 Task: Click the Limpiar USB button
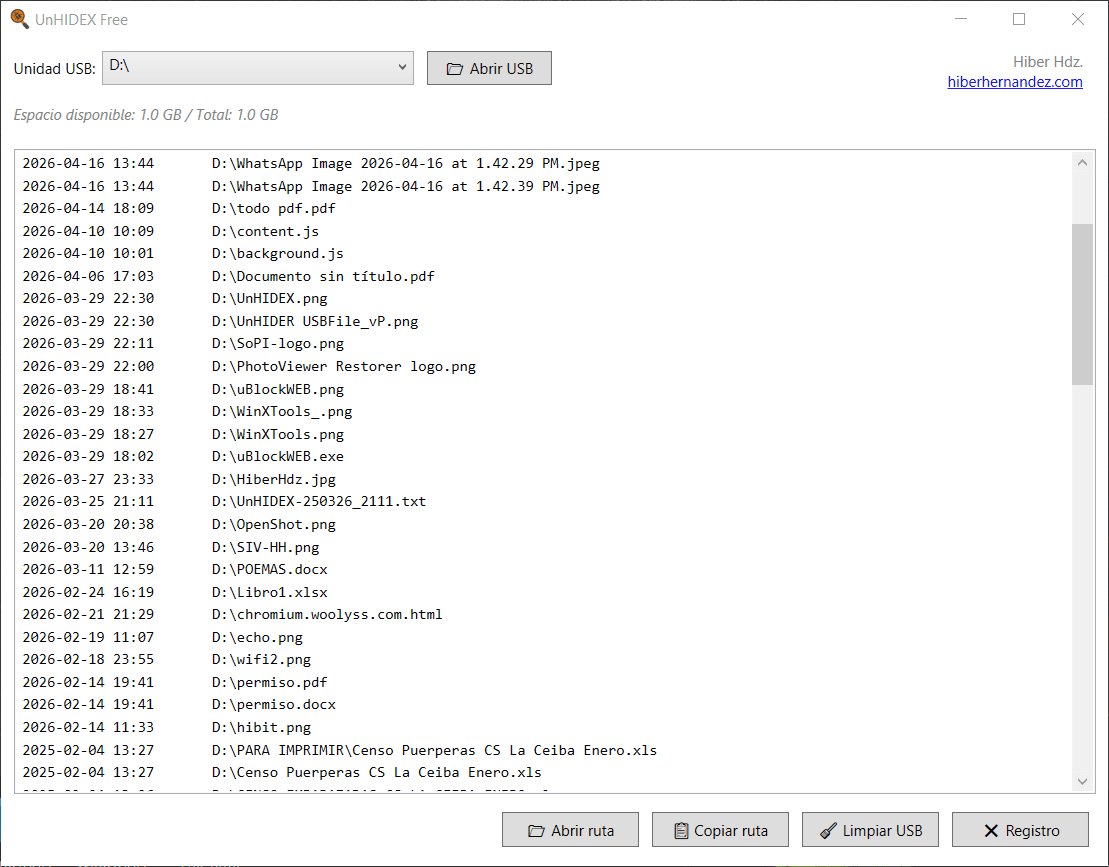point(870,829)
